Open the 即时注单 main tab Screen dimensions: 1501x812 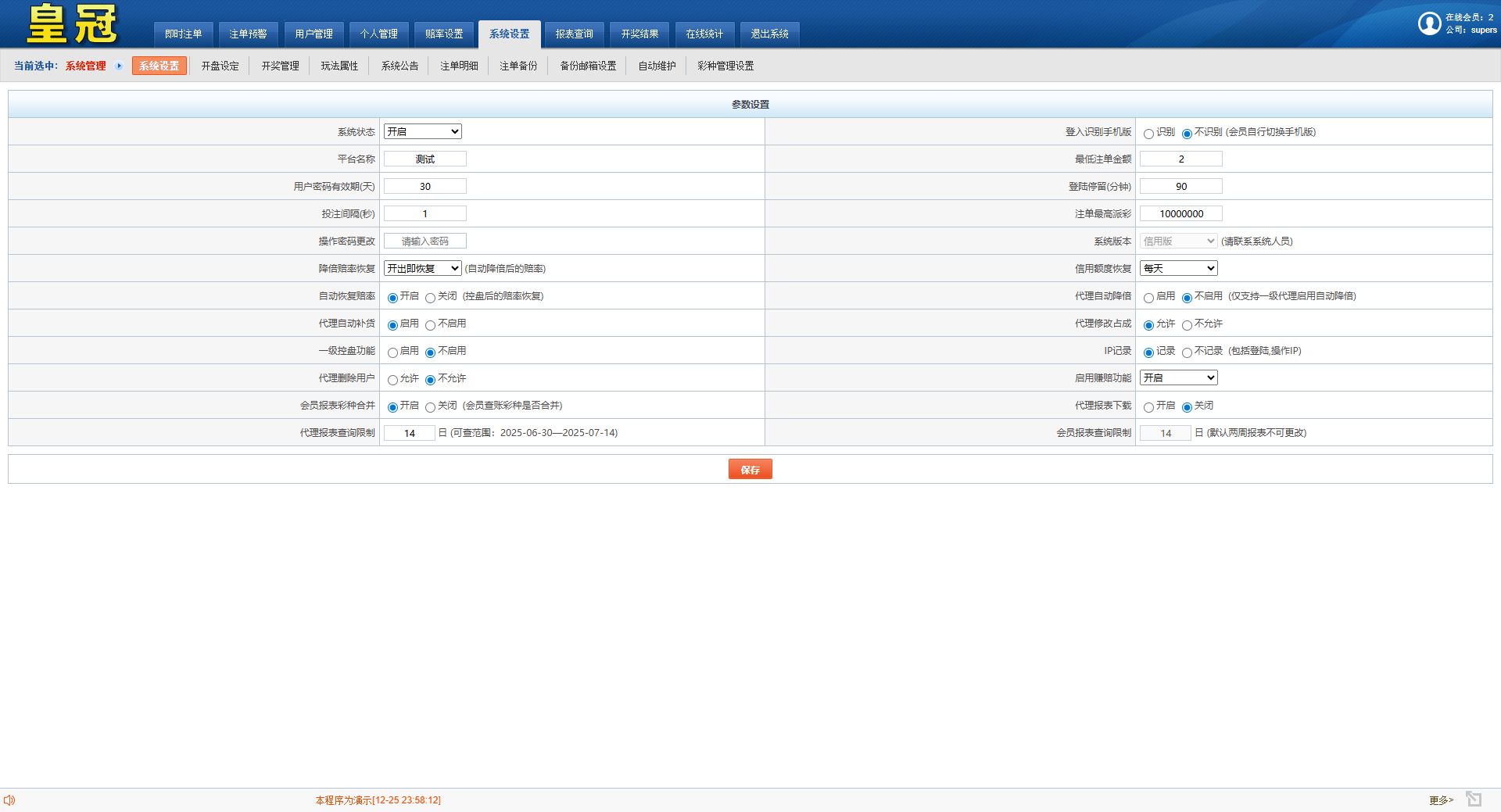coord(183,34)
